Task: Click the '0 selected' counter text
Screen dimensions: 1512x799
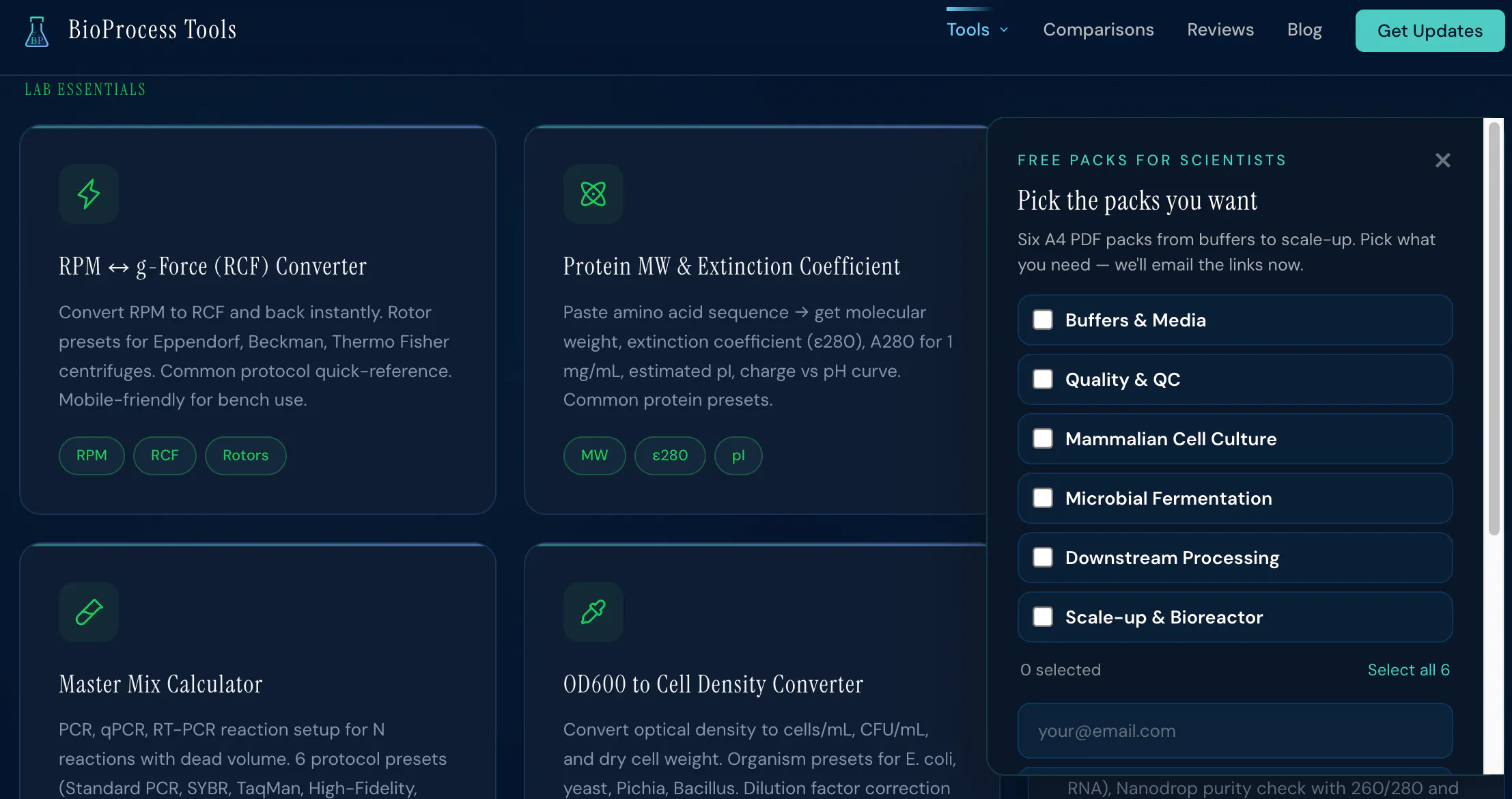Action: click(1060, 670)
